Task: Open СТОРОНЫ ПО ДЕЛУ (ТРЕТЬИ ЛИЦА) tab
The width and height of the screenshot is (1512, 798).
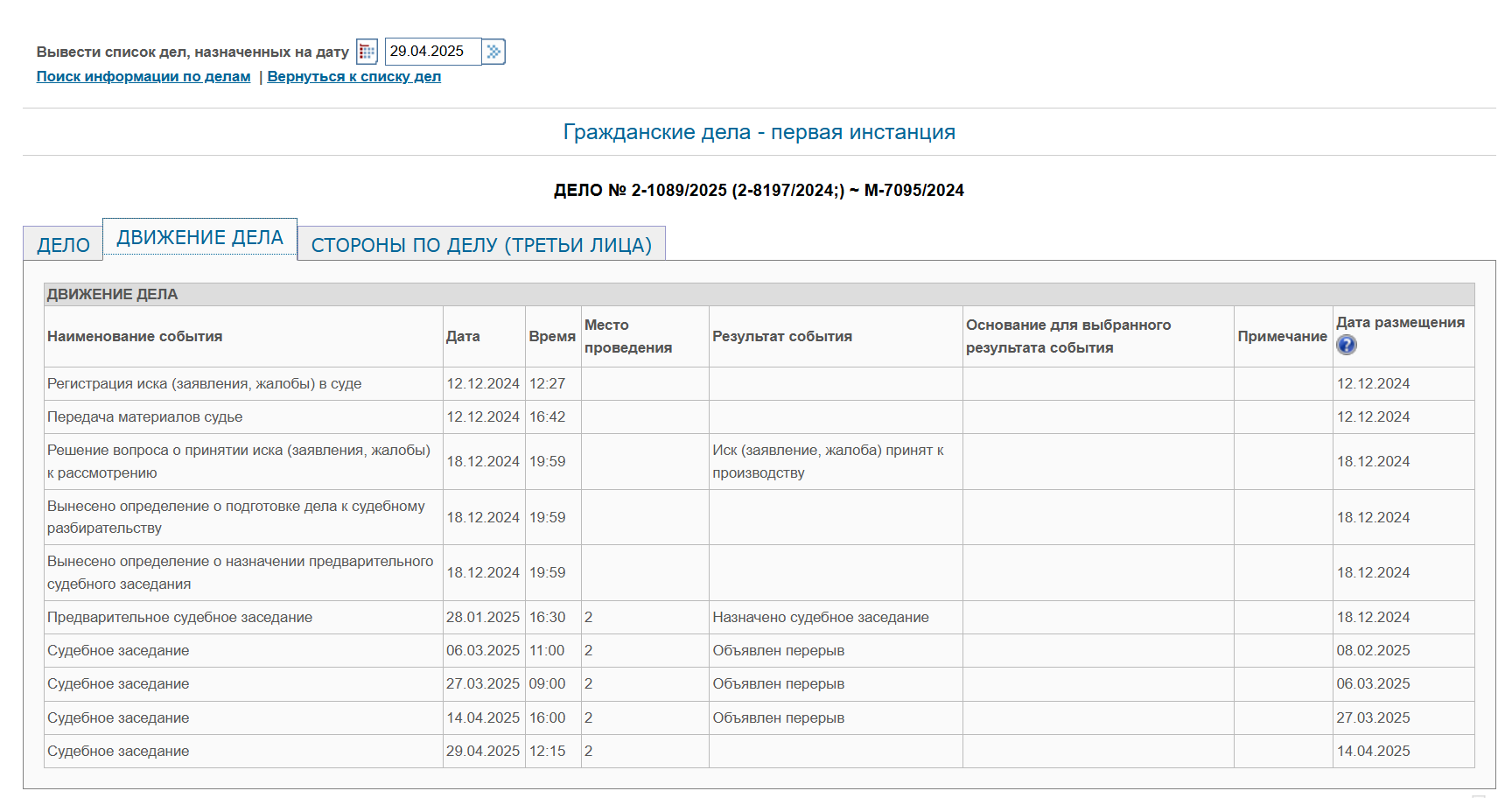Action: click(x=481, y=244)
